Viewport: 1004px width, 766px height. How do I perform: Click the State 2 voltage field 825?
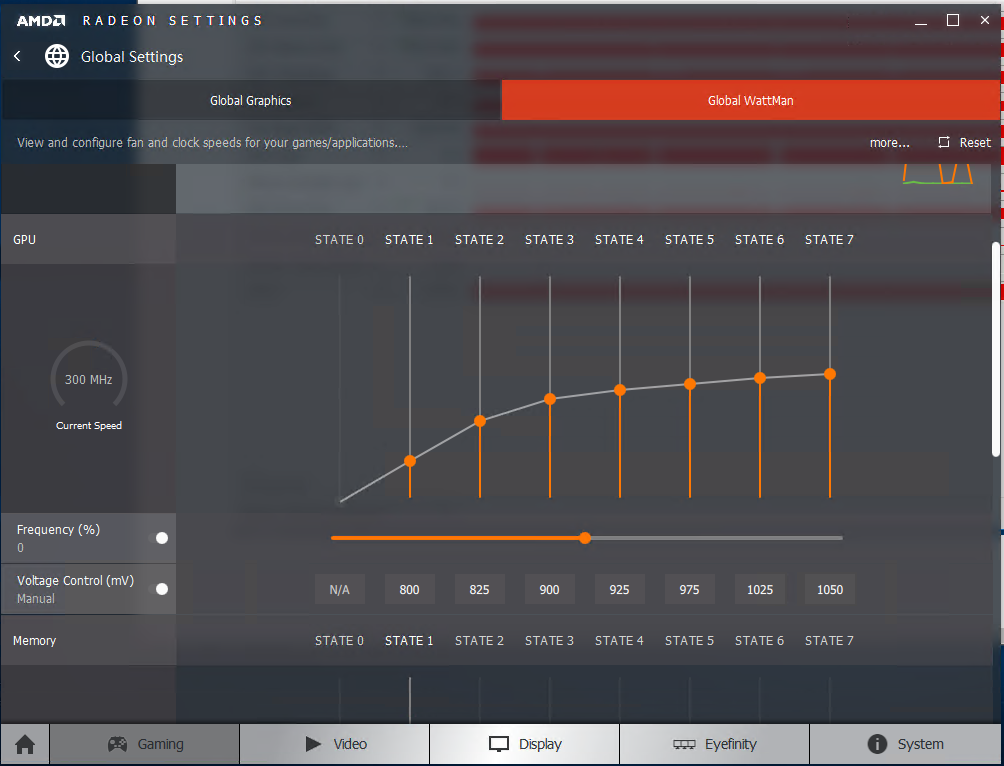point(480,589)
